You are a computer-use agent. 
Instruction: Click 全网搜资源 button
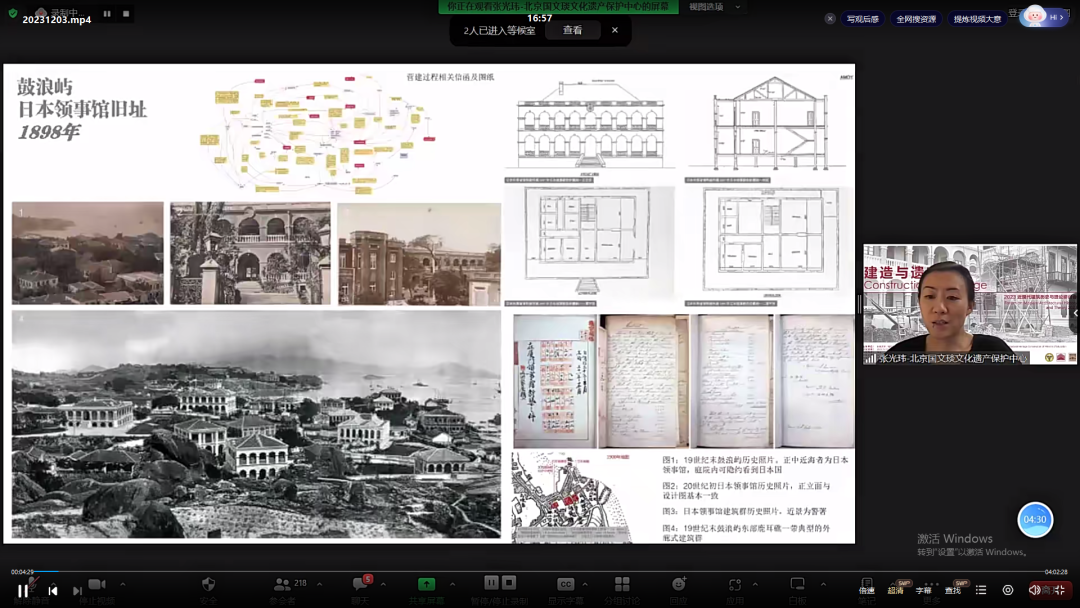point(916,19)
